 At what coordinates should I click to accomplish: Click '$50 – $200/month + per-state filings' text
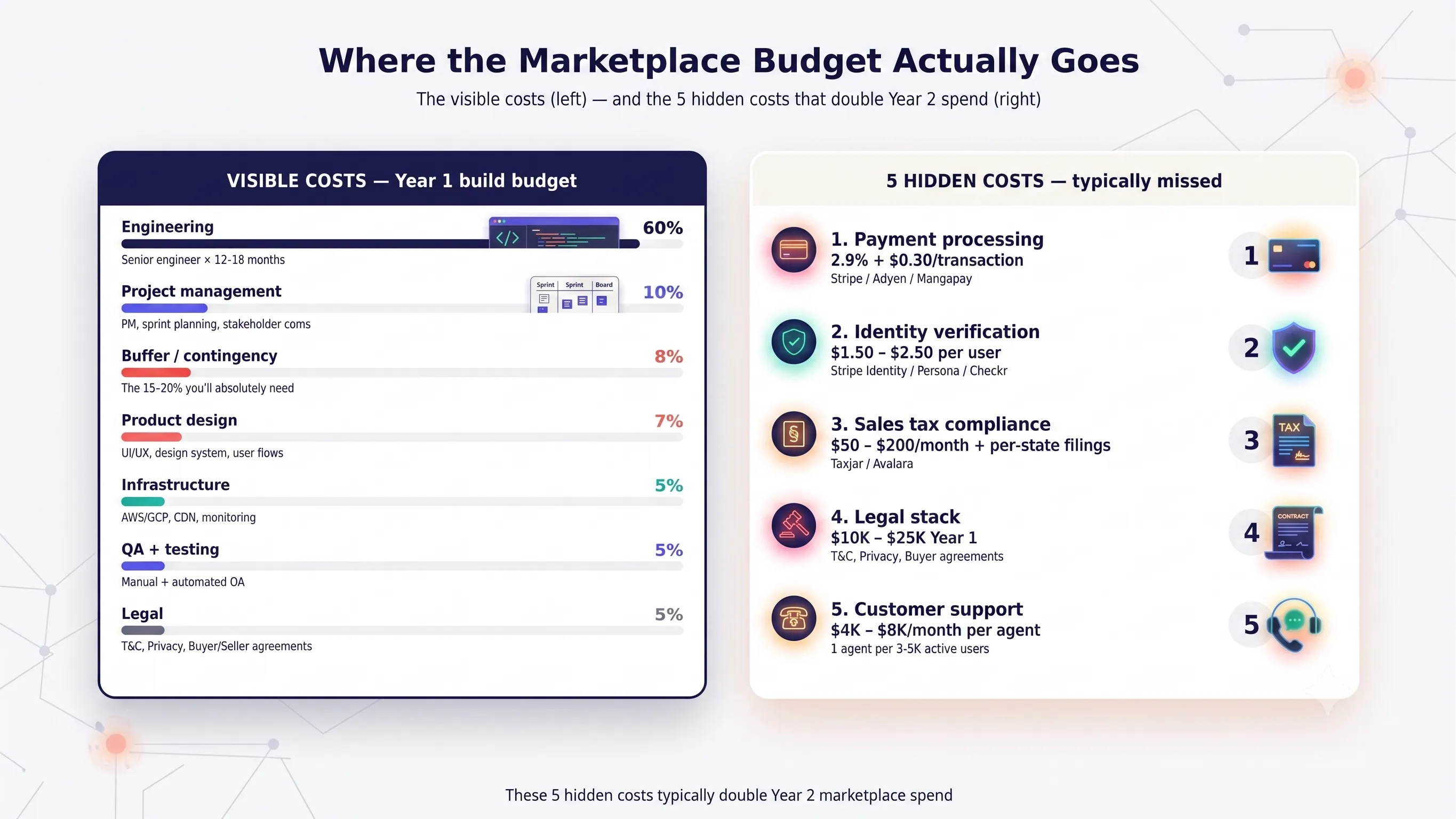point(971,445)
